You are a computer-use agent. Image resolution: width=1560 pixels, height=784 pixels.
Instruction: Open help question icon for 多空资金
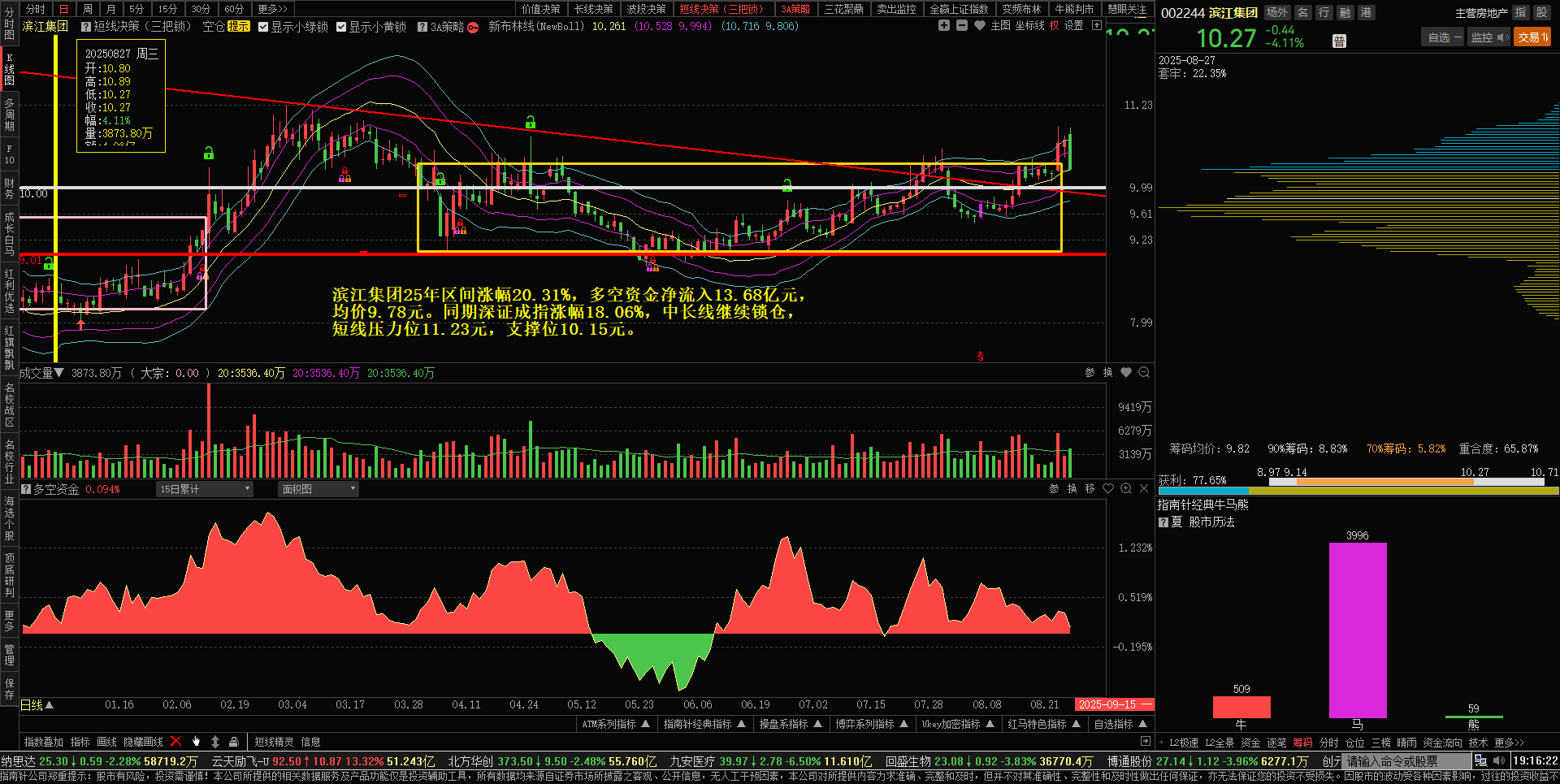[26, 489]
